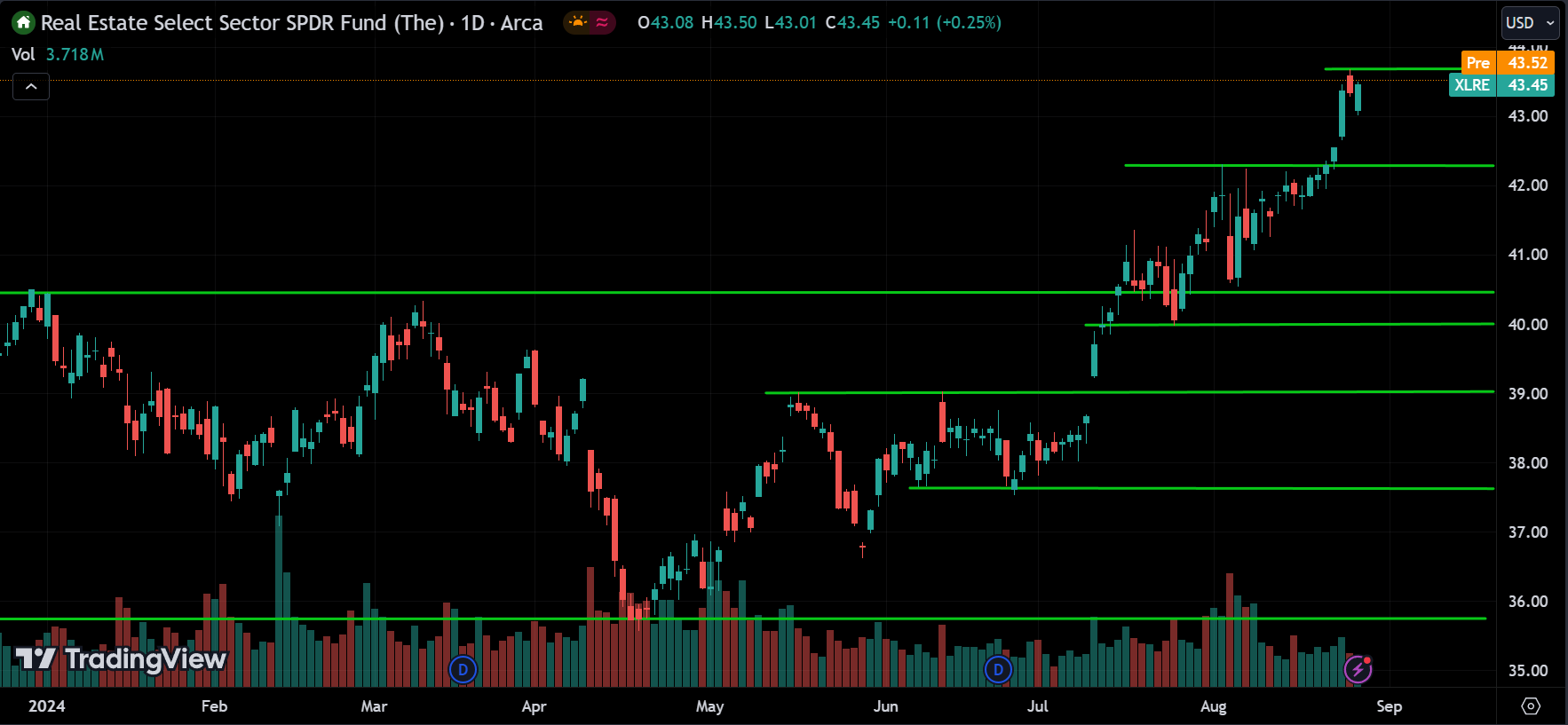Select the green horizontal line near 40.00
This screenshot has width=1568, height=725.
(1289, 325)
